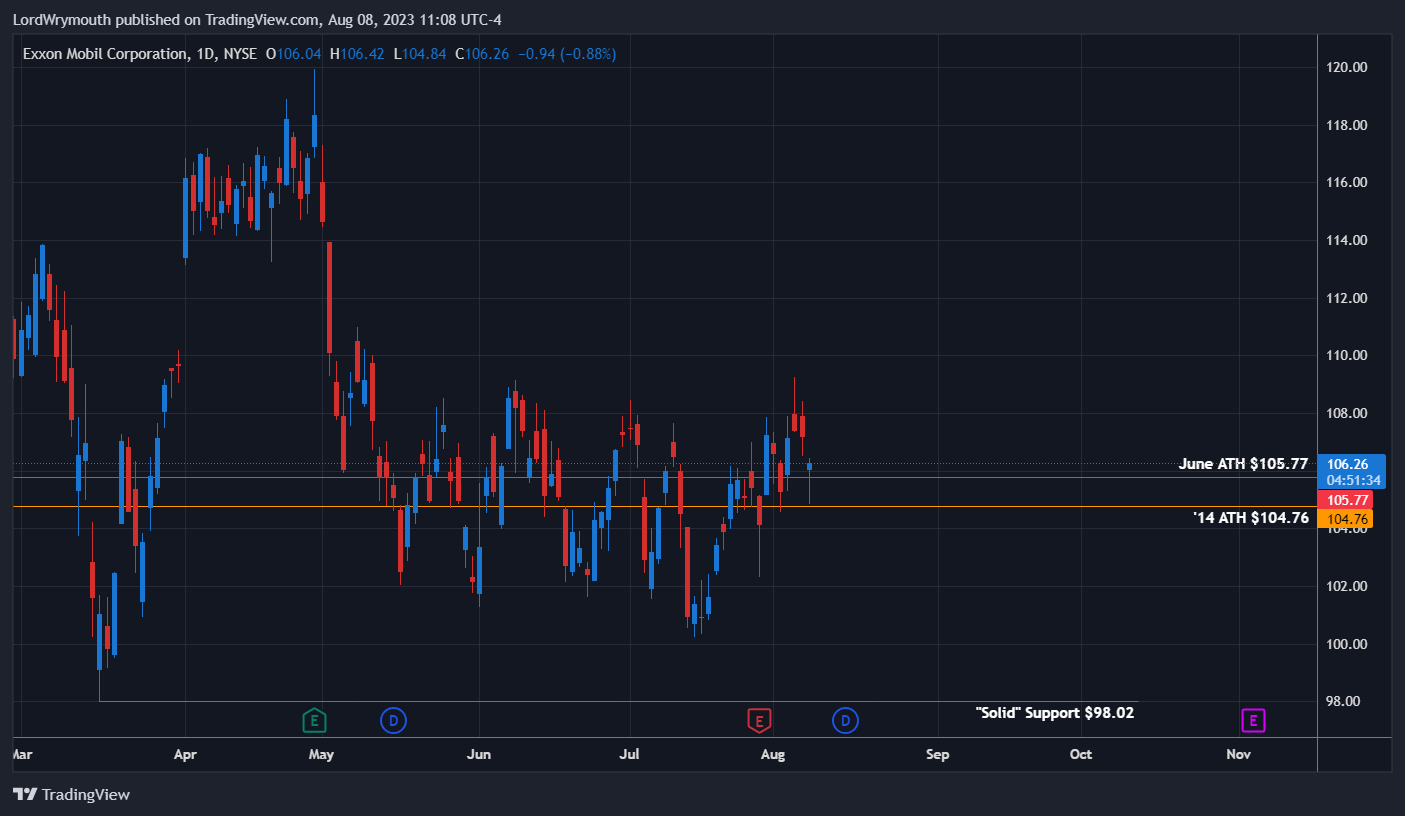This screenshot has width=1405, height=816.
Task: Click the 108.00 price axis label
Action: coord(1346,413)
